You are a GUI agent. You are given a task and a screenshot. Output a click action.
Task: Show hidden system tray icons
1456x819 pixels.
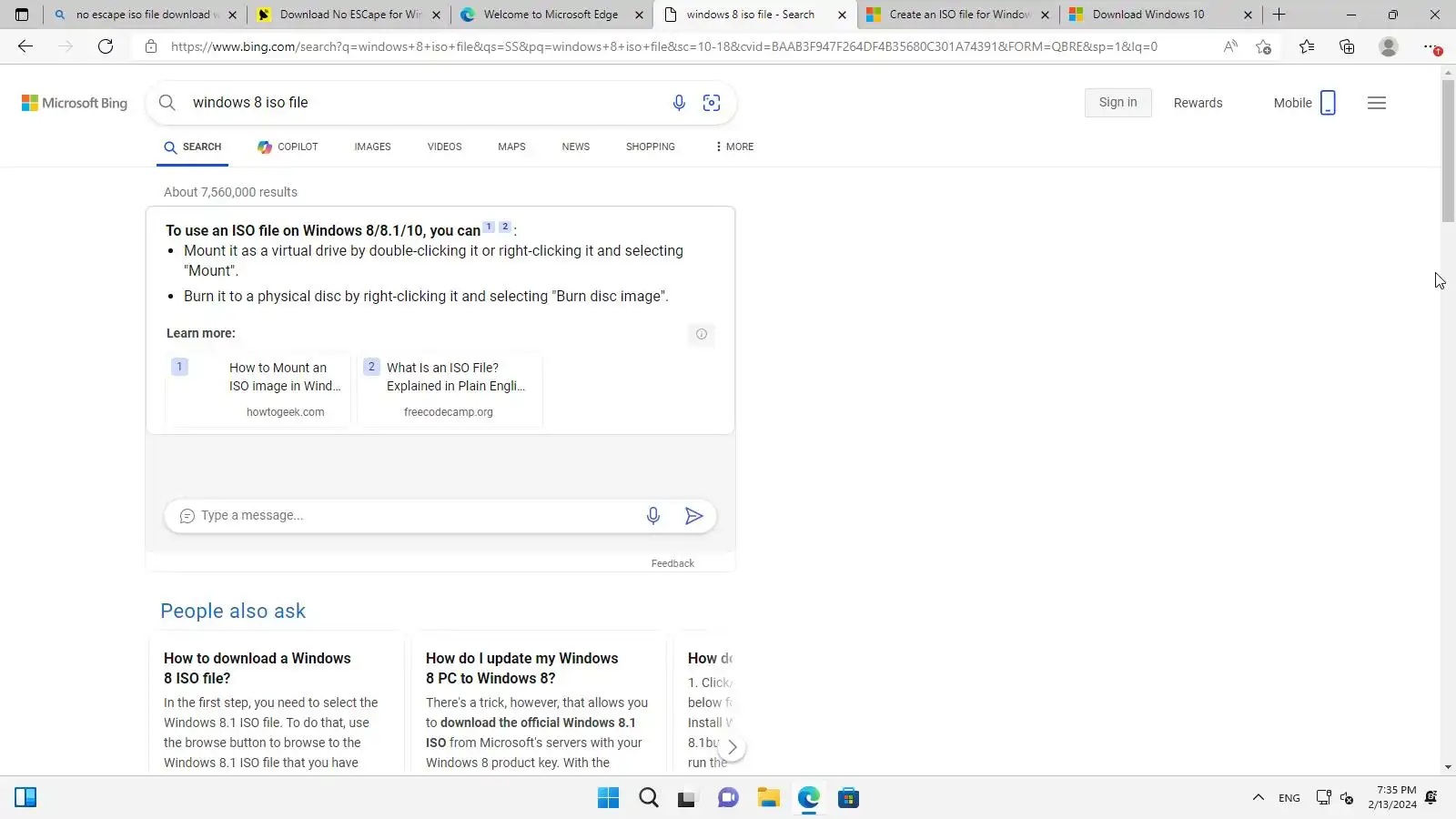pyautogui.click(x=1259, y=798)
